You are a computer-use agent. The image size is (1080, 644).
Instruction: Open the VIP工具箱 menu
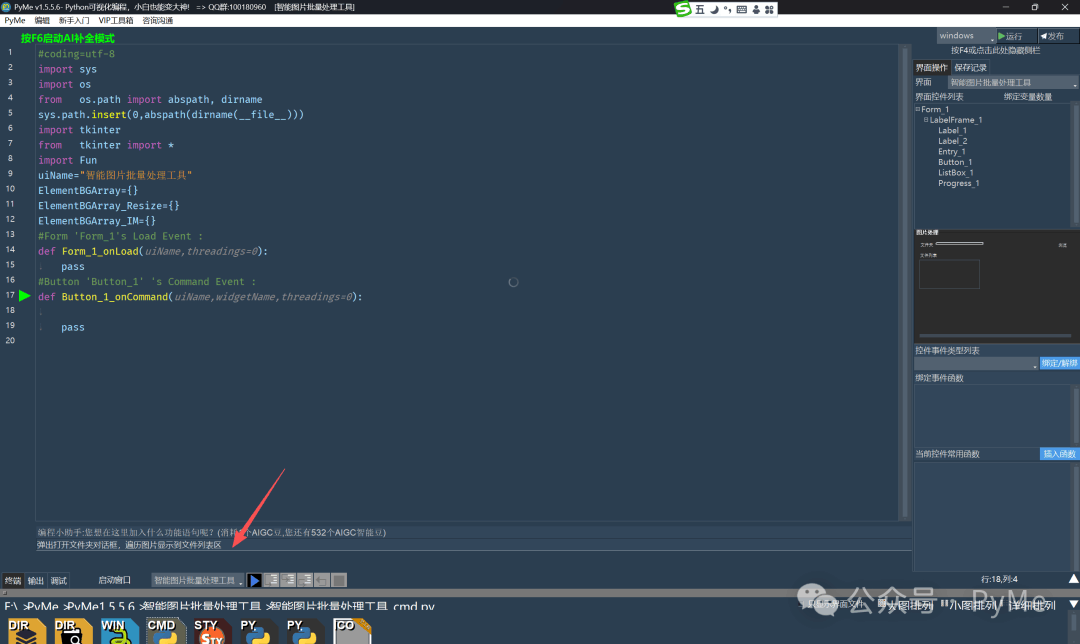tap(115, 20)
